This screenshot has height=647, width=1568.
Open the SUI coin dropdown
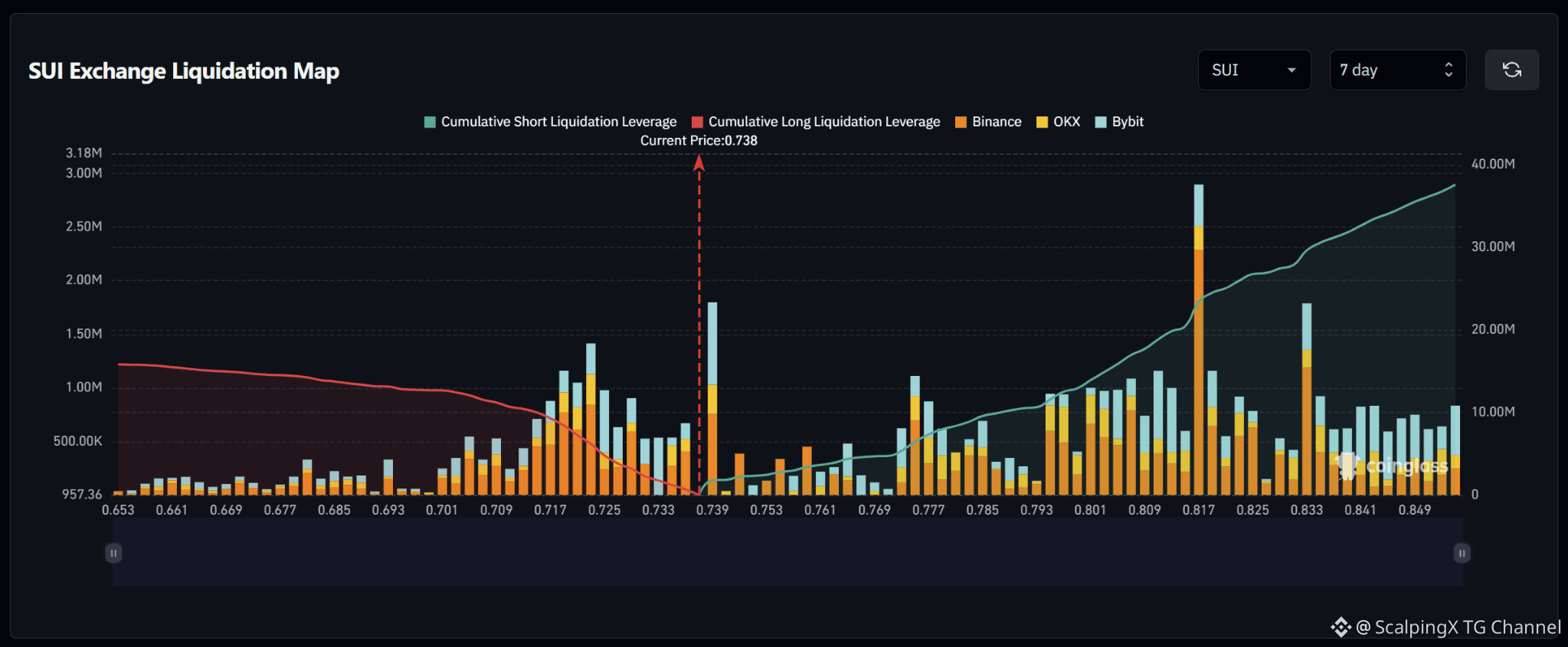pos(1254,70)
